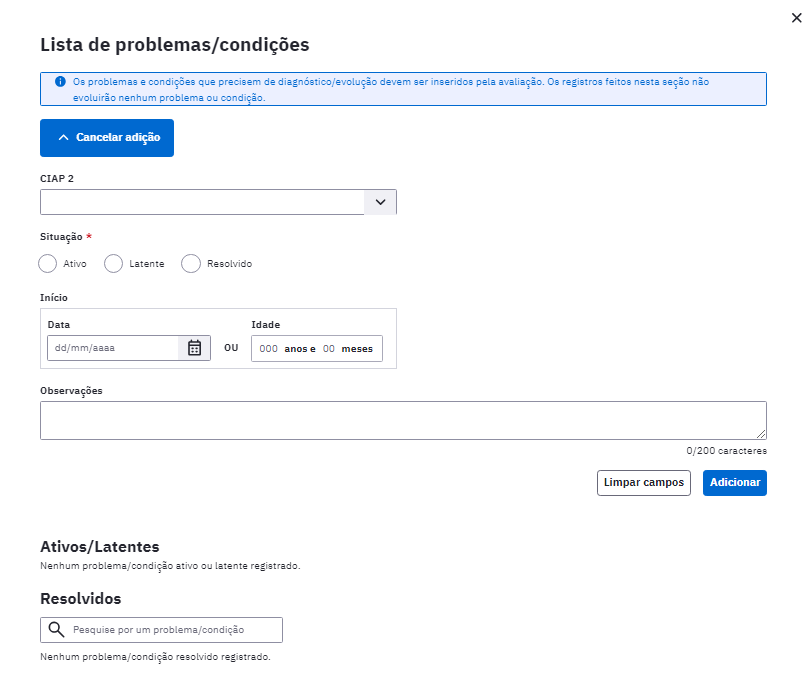Image resolution: width=812 pixels, height=692 pixels.
Task: Collapse the form with Cancelar adição
Action: coord(107,138)
